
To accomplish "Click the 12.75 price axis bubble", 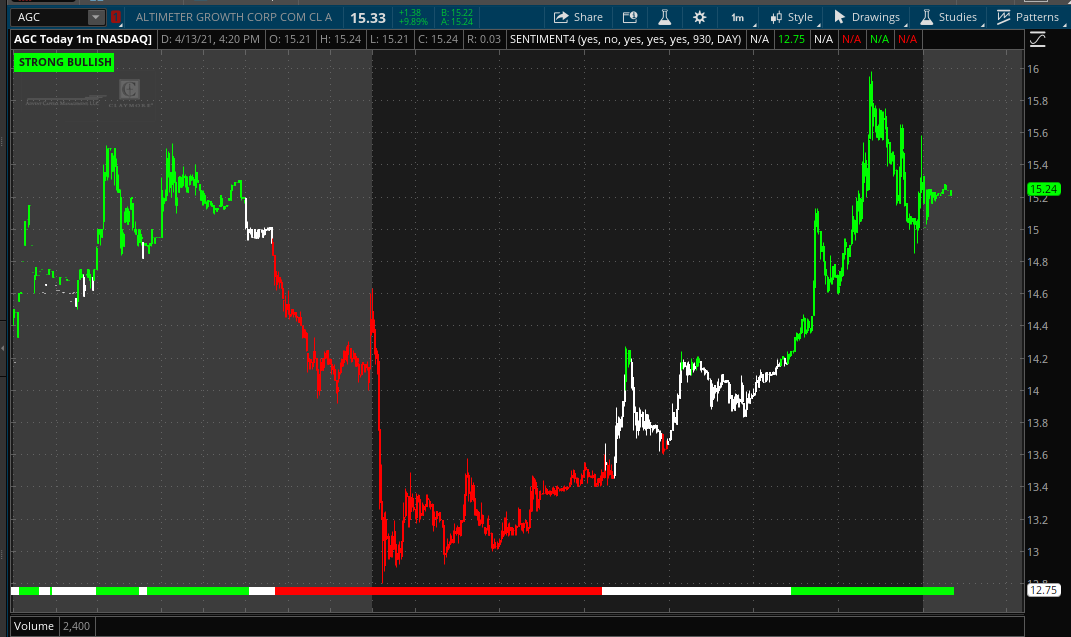I will coord(1044,590).
